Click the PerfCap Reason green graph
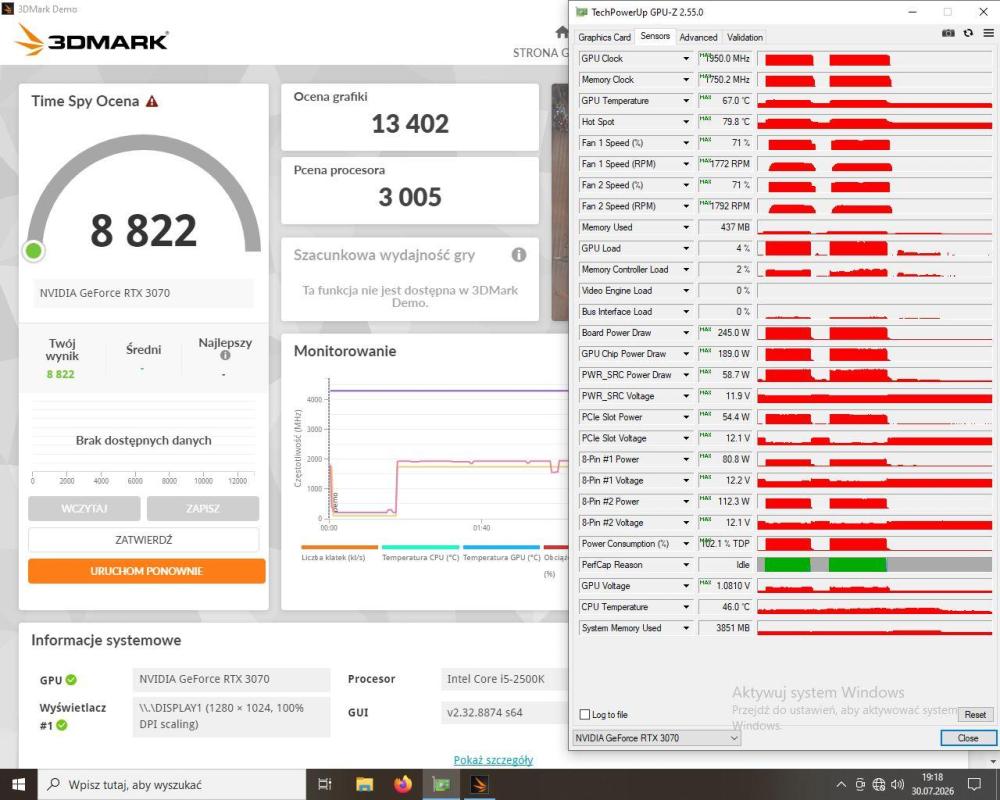Screen dimensions: 1000x800 point(825,565)
